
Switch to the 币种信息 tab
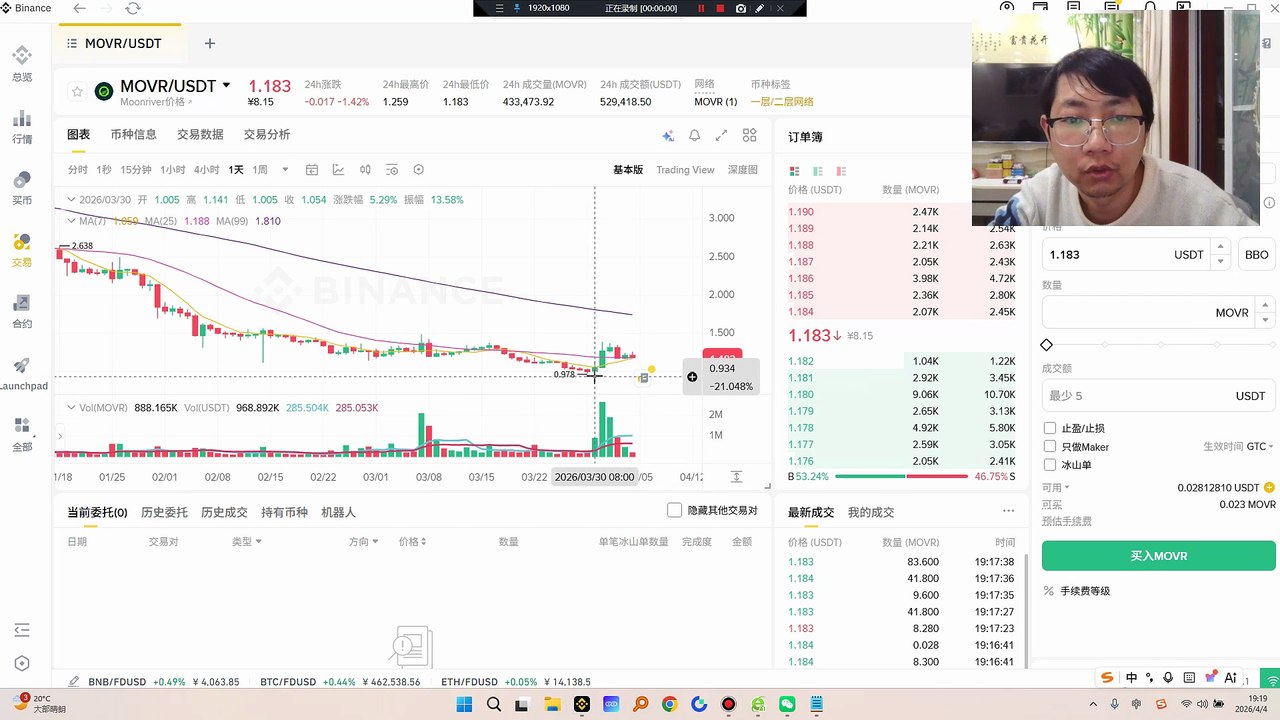point(133,135)
